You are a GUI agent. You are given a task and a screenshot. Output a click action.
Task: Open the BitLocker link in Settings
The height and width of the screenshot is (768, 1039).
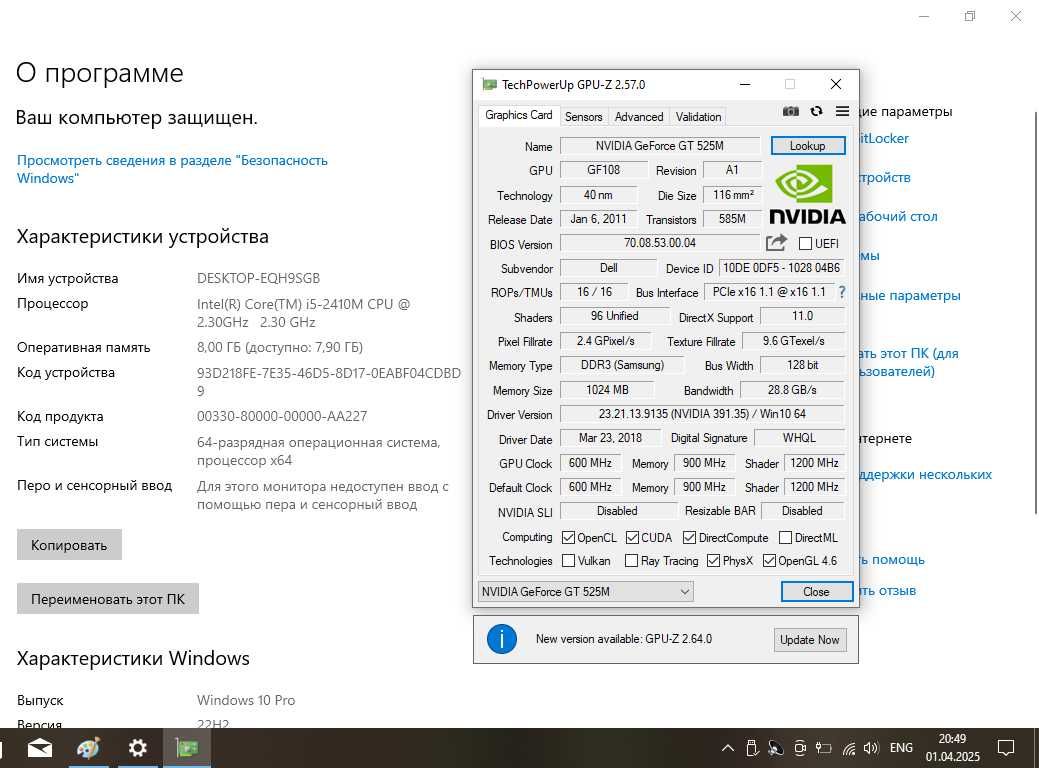click(884, 138)
